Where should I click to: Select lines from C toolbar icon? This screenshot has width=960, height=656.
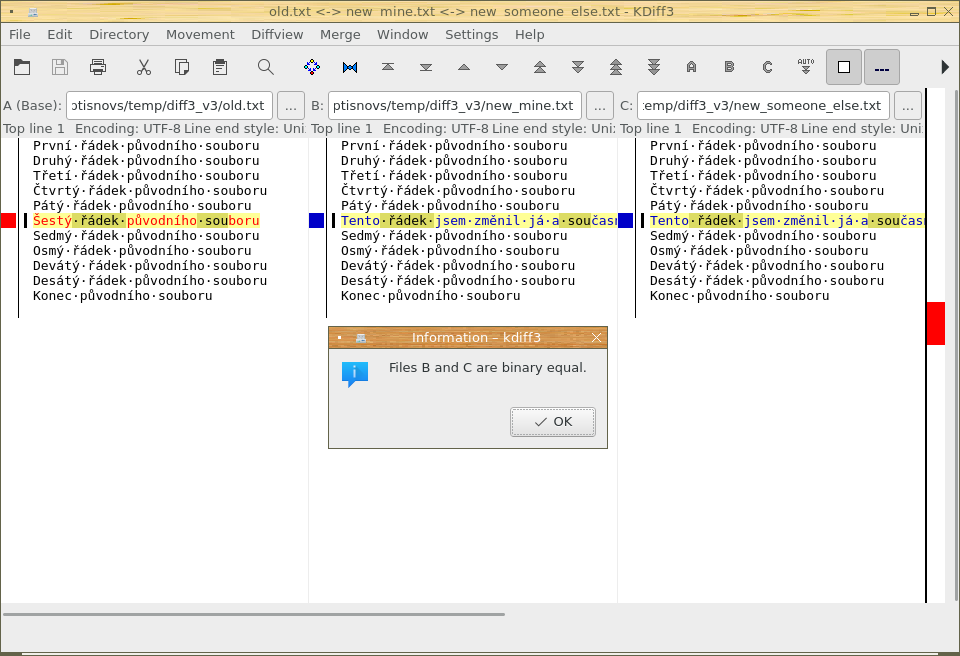767,67
